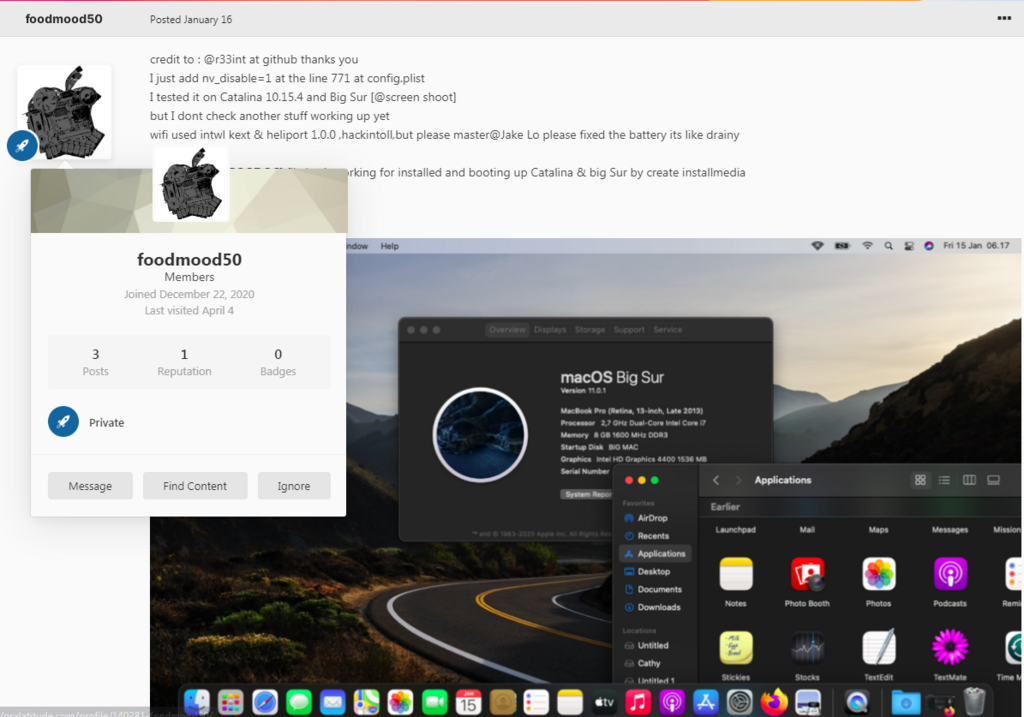
Task: Open the Podcasts app in Applications
Action: [x=949, y=575]
